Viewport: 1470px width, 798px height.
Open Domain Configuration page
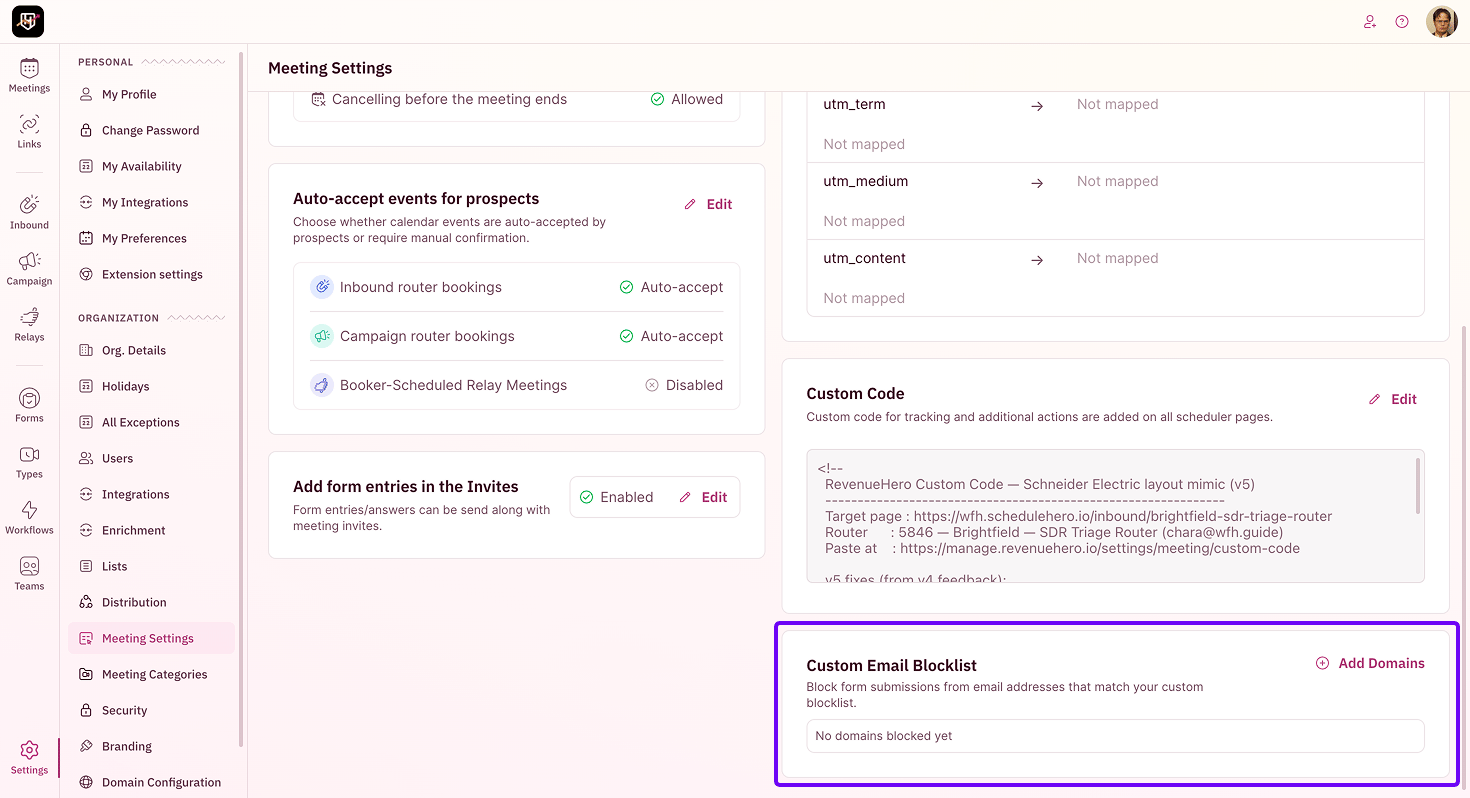(x=151, y=782)
